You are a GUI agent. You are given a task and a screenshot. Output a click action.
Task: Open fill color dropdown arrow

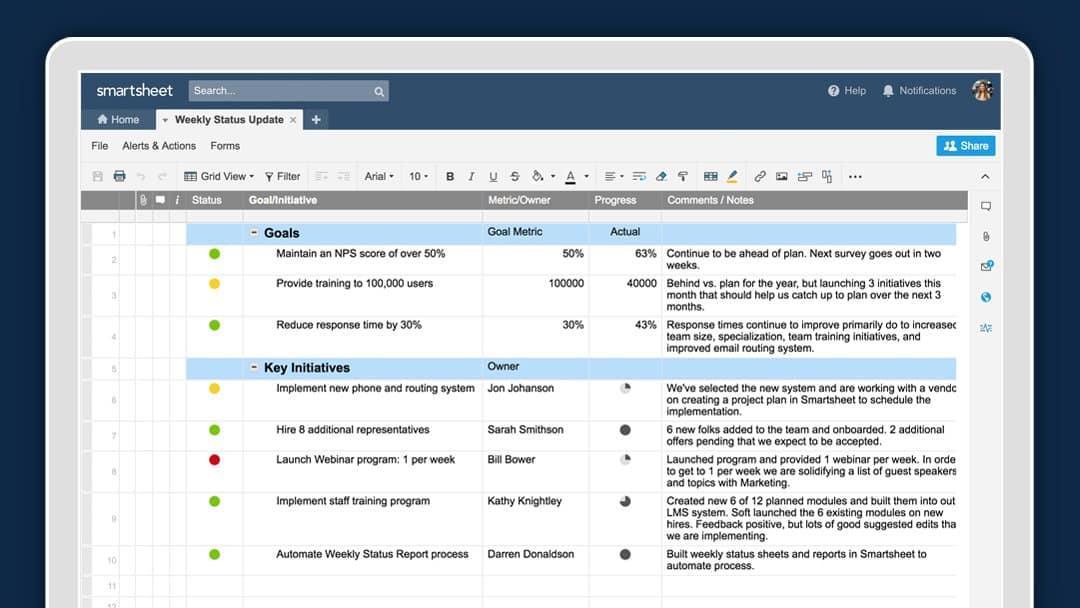[x=552, y=176]
